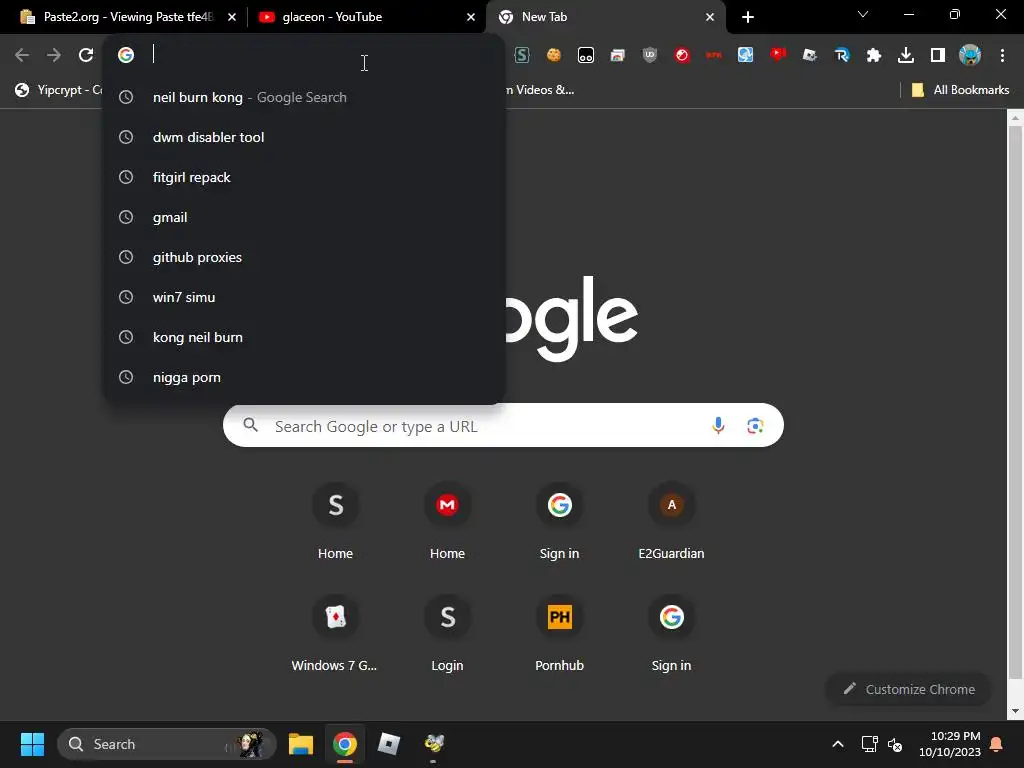Screen dimensions: 1024x768
Task: Click the blue R extension icon
Action: click(x=842, y=55)
